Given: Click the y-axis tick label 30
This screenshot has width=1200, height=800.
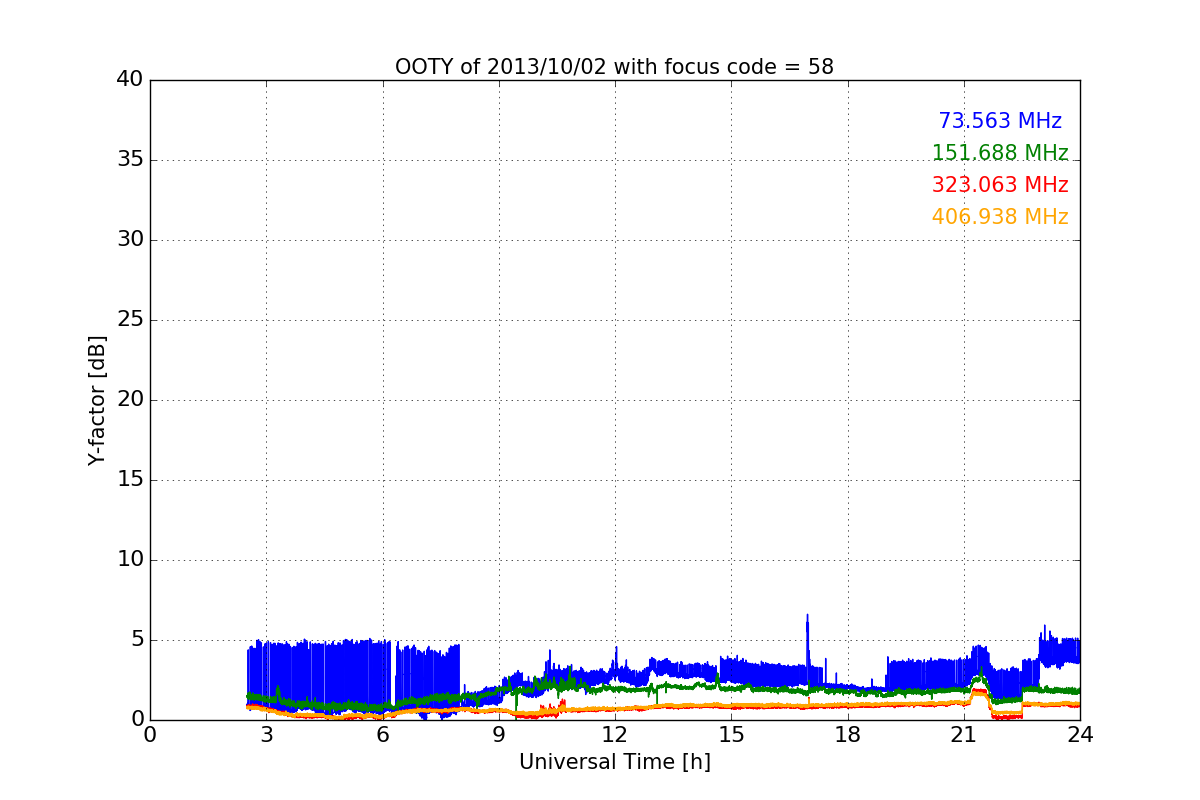Looking at the screenshot, I should coord(129,240).
